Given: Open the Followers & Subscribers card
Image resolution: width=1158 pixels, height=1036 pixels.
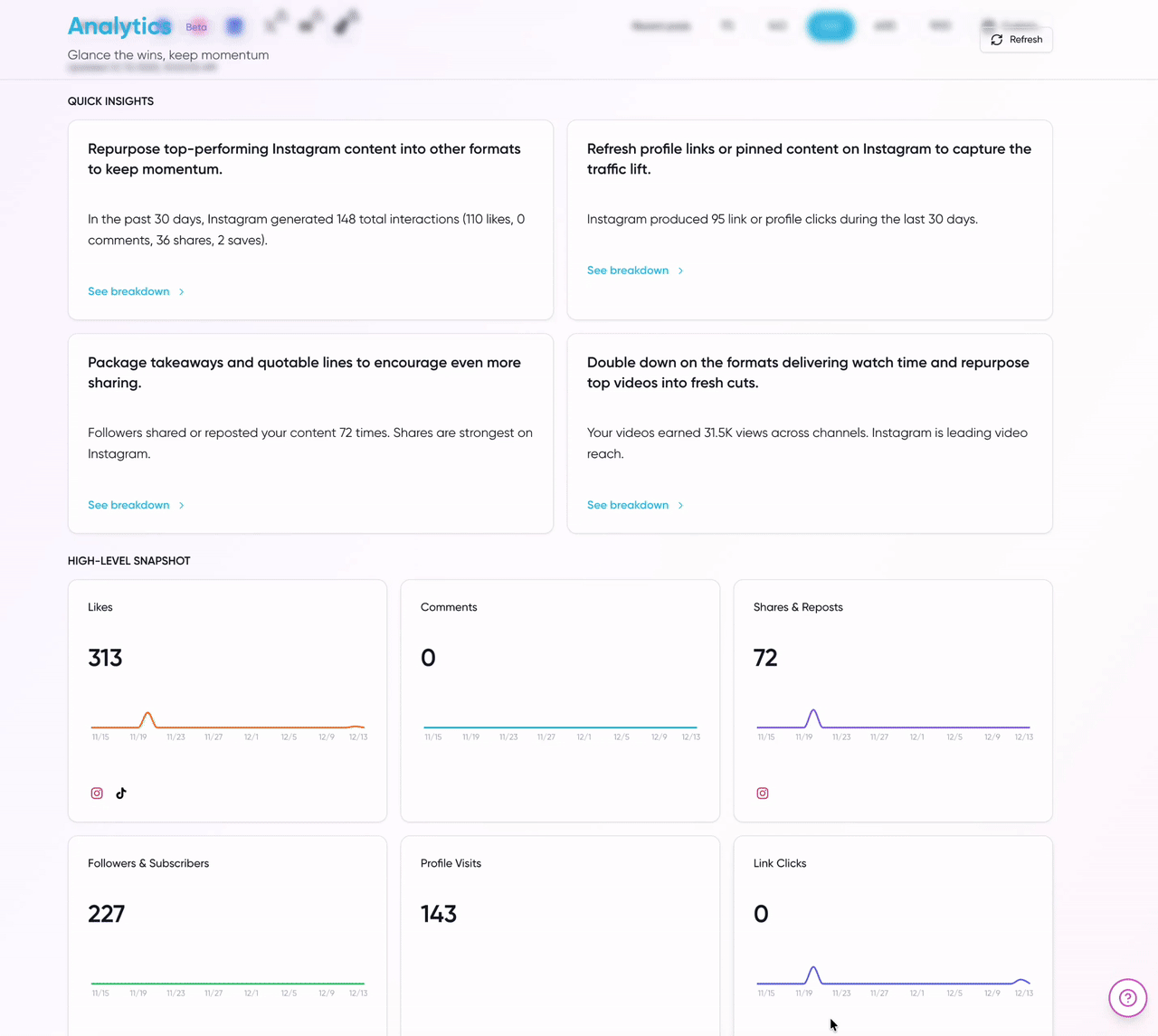Looking at the screenshot, I should click(227, 932).
